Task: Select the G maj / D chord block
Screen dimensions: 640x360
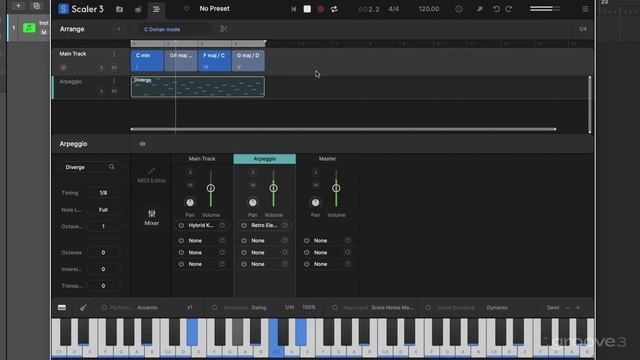Action: (248, 60)
